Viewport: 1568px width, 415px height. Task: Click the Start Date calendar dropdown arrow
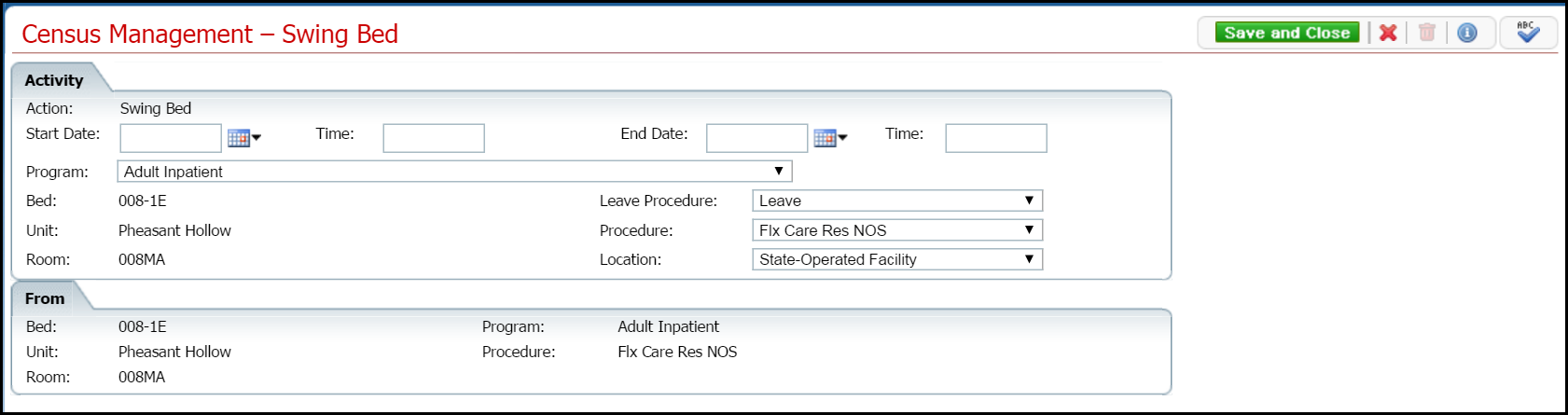click(257, 138)
